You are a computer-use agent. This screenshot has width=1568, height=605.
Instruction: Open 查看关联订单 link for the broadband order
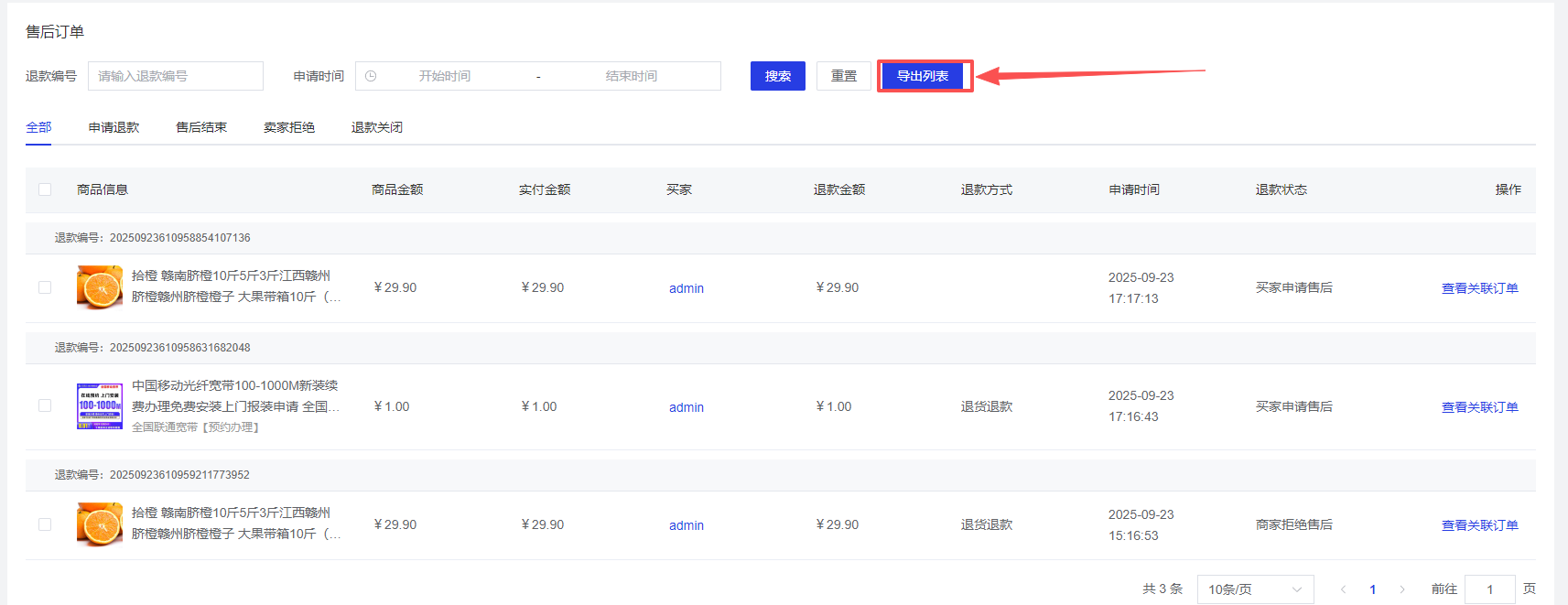click(x=1479, y=407)
